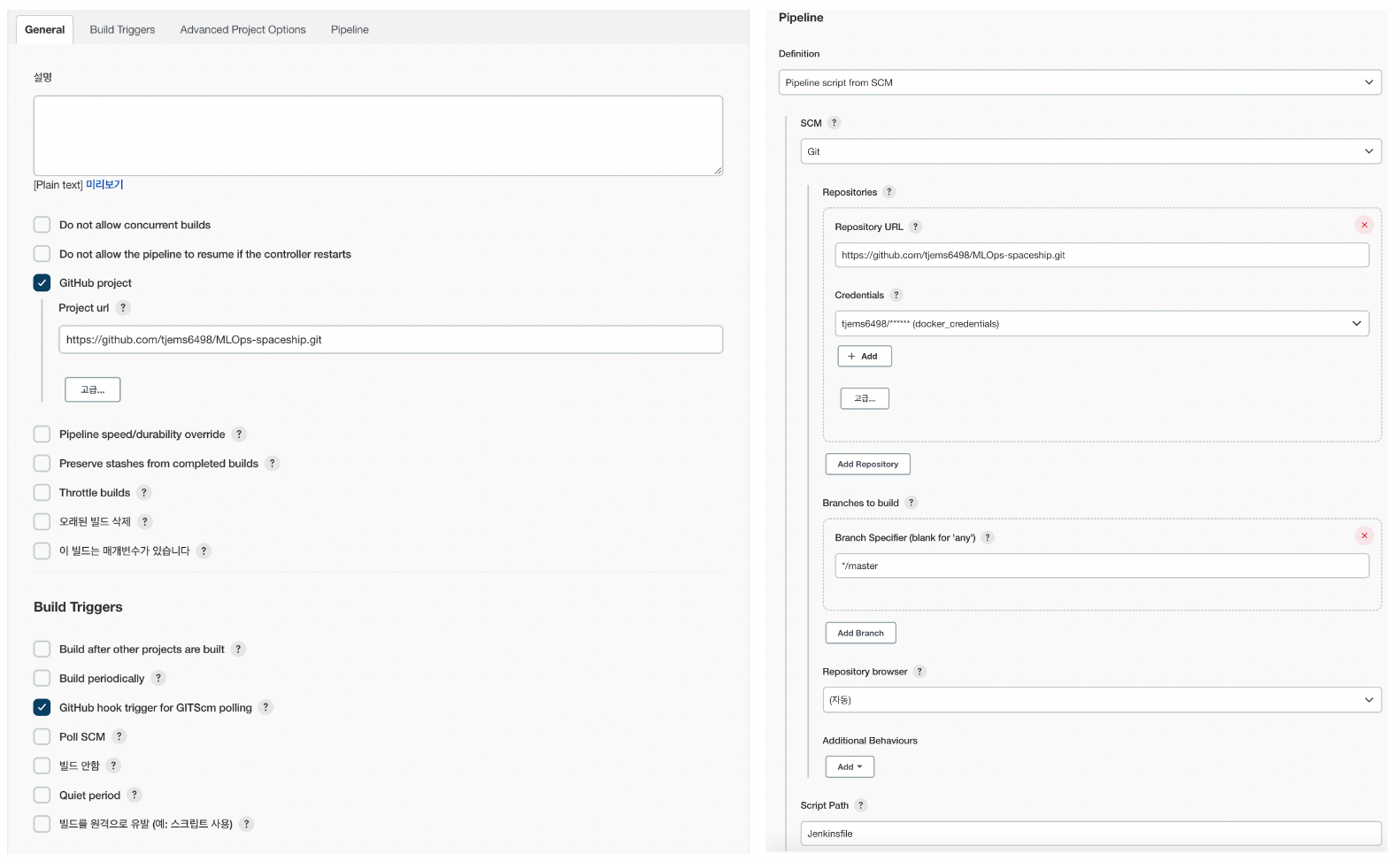Open Repository browser (자동) dropdown
Image resolution: width=1400 pixels, height=862 pixels.
click(x=1102, y=700)
